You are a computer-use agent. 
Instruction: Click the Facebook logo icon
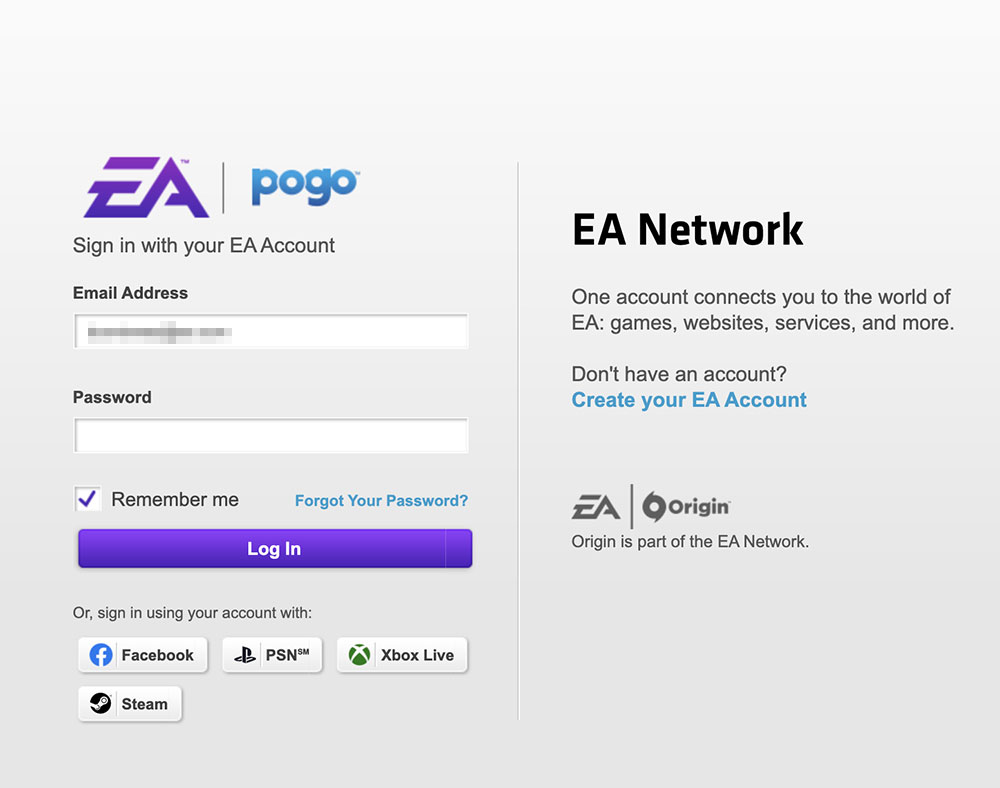pos(101,655)
